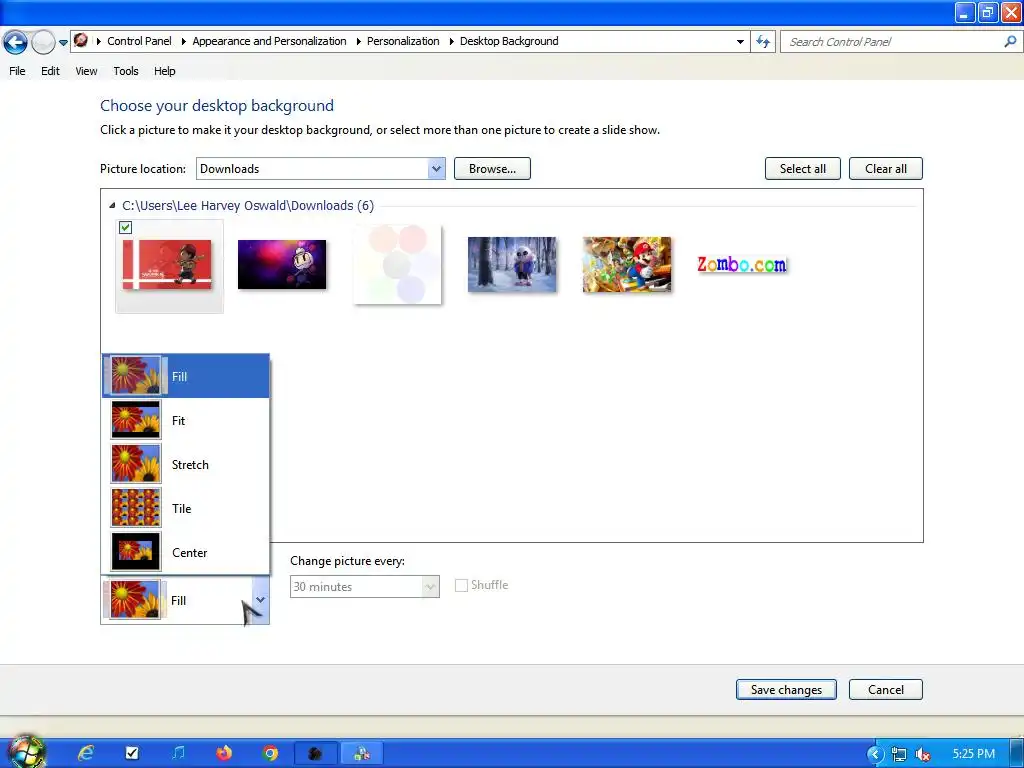
Task: Choose Stretch in the position list
Action: coord(185,464)
